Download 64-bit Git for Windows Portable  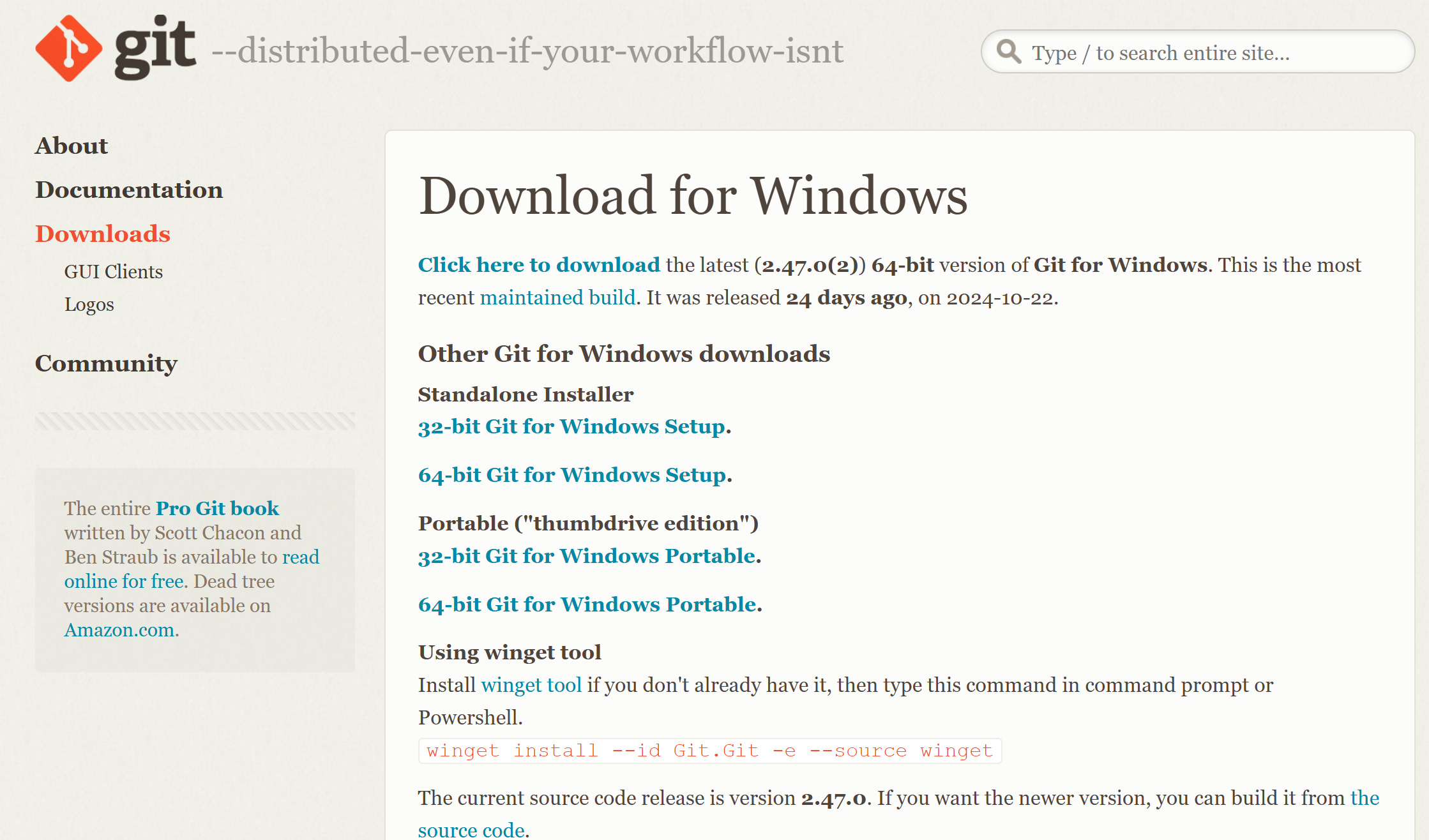[x=587, y=604]
